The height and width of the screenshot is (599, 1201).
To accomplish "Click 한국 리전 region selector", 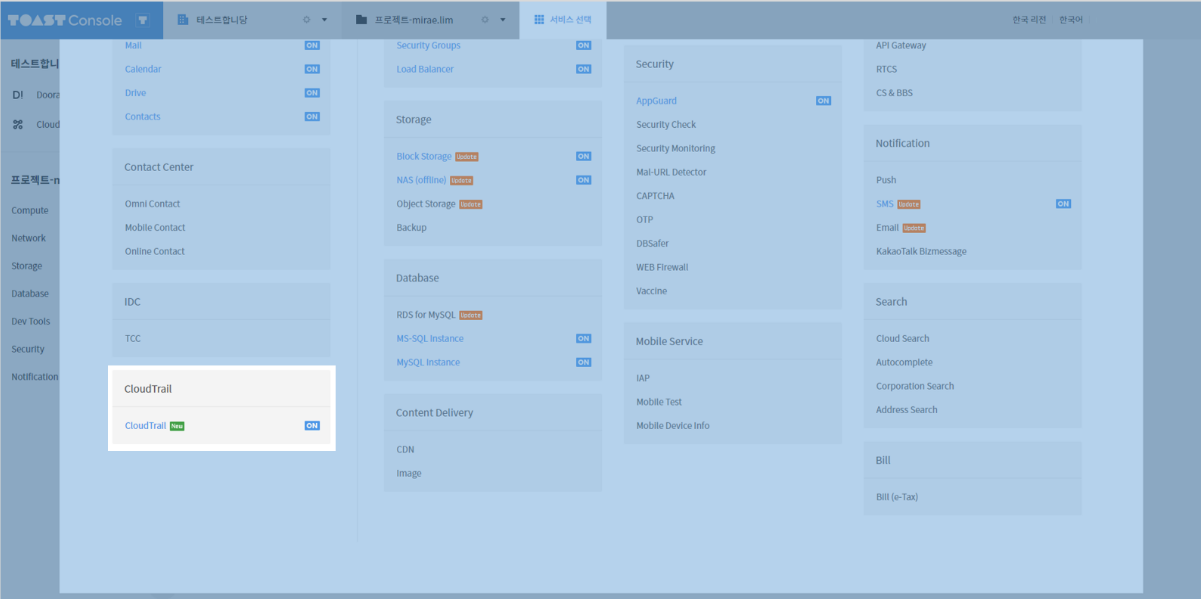I will [1029, 19].
